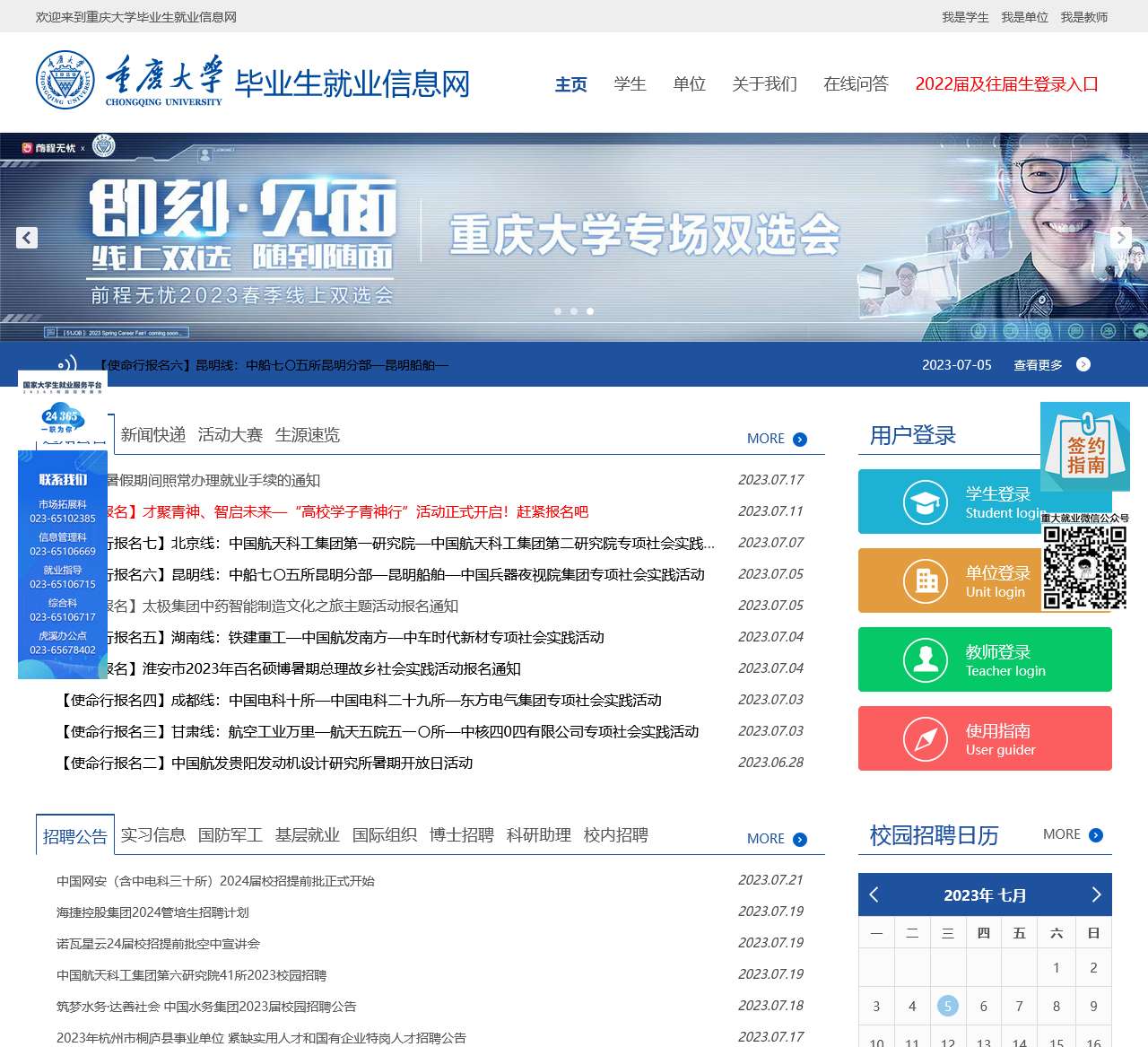Open the 签约指南 floating guide icon
1148x1047 pixels.
point(1085,447)
